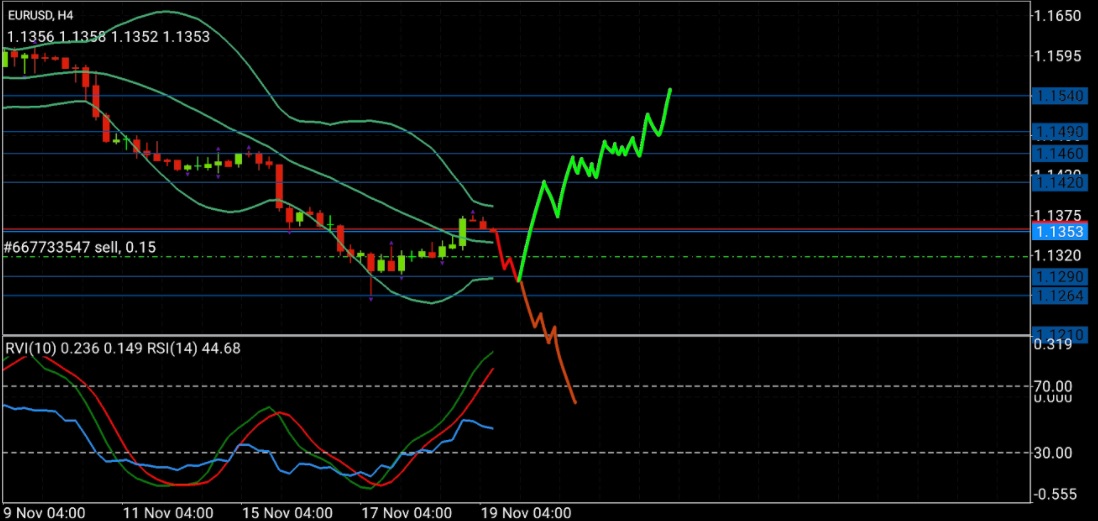Select the 15 Nov 04:00 time label
1098x521 pixels.
[287, 511]
